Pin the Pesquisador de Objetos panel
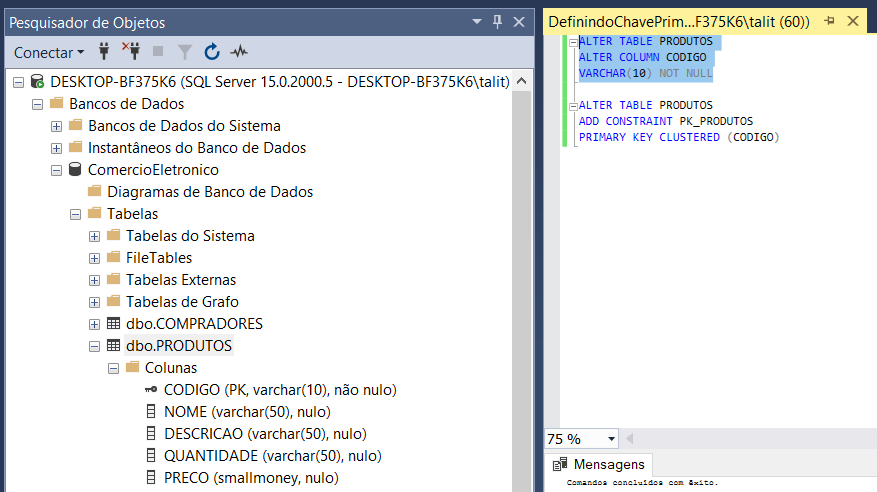The width and height of the screenshot is (877, 492). tap(497, 22)
